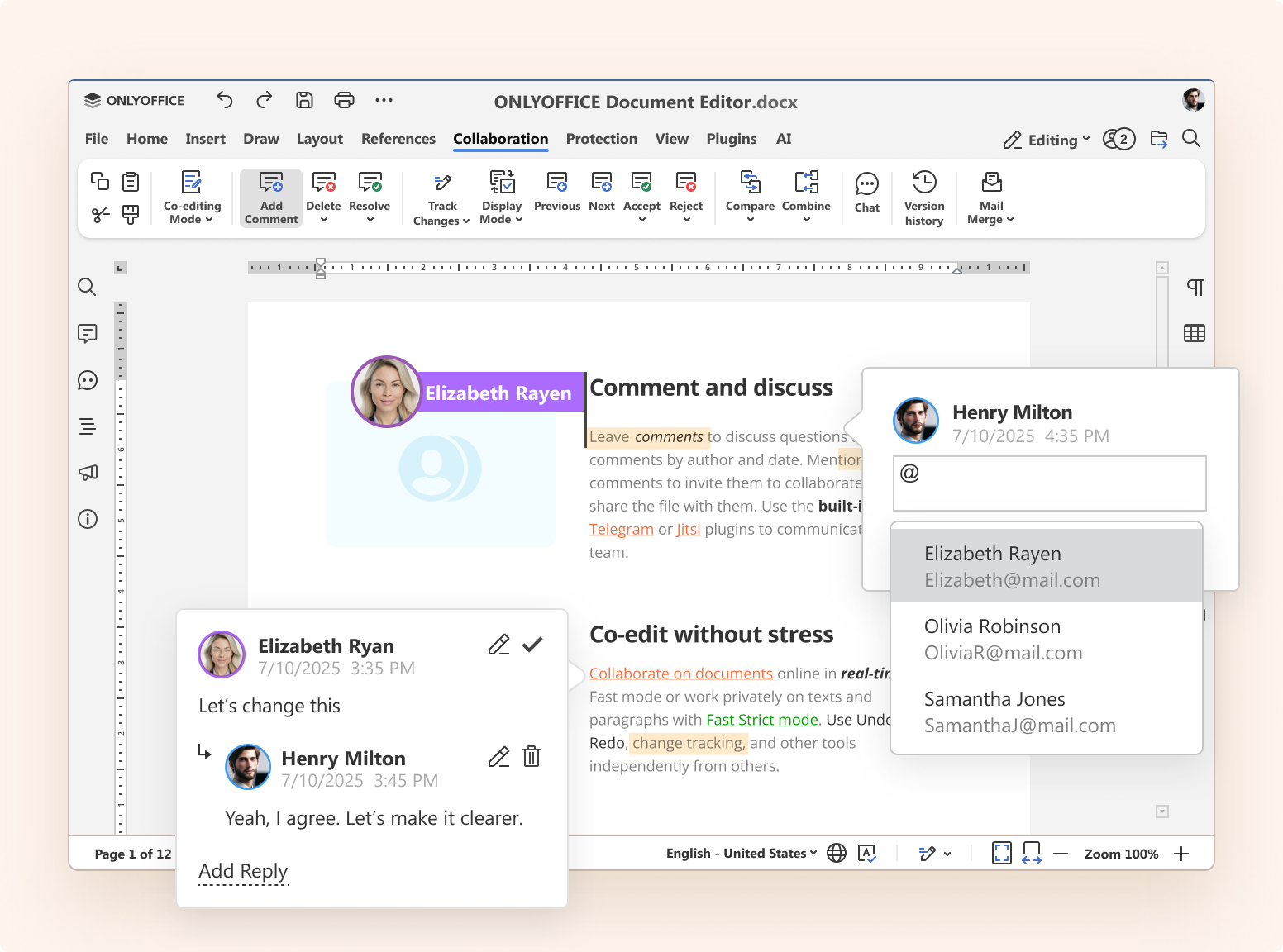Open the Add Comment tool
1283x952 pixels.
[x=270, y=197]
